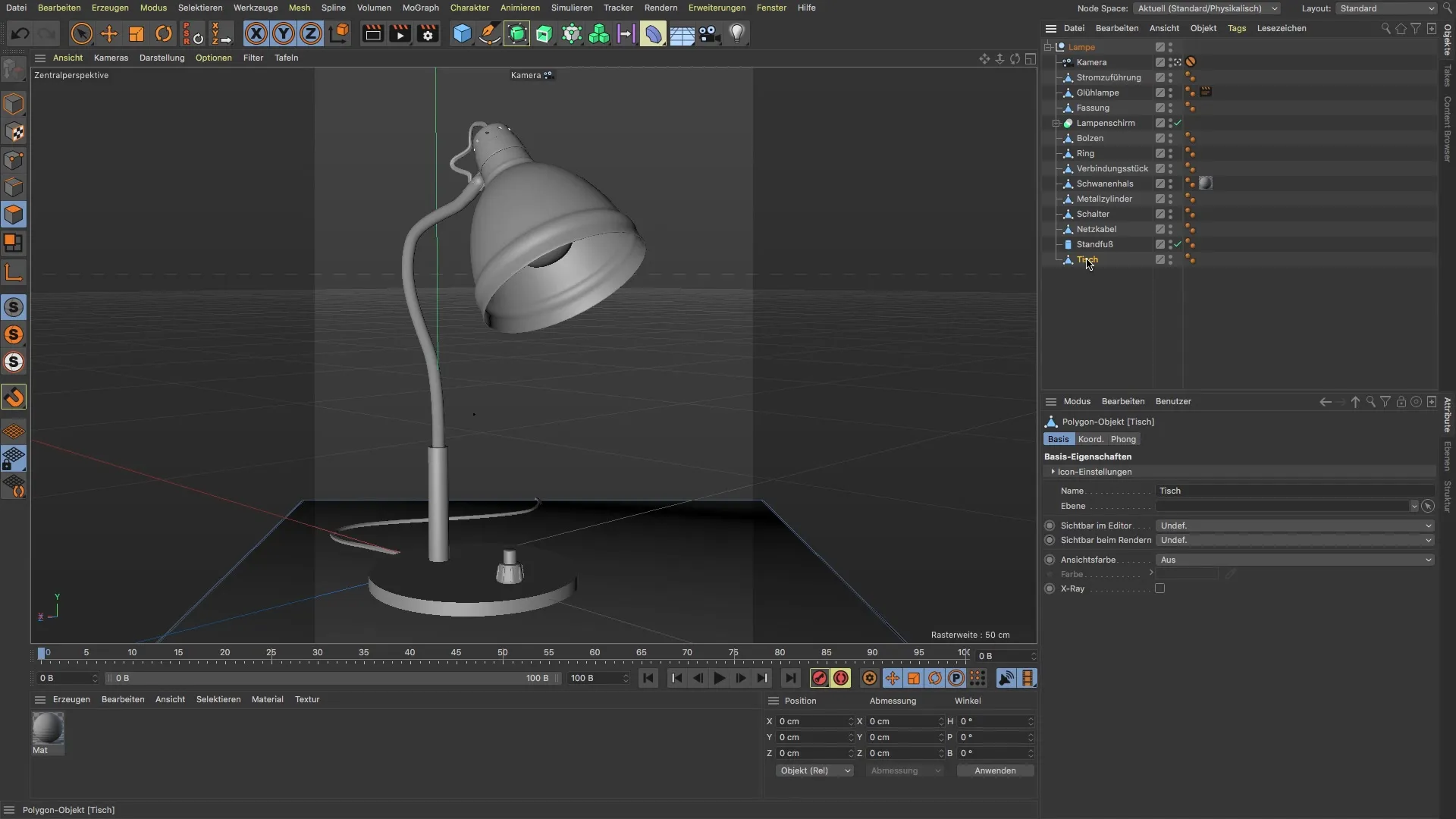Toggle snapping magnet icon
The height and width of the screenshot is (819, 1456).
pos(14,397)
